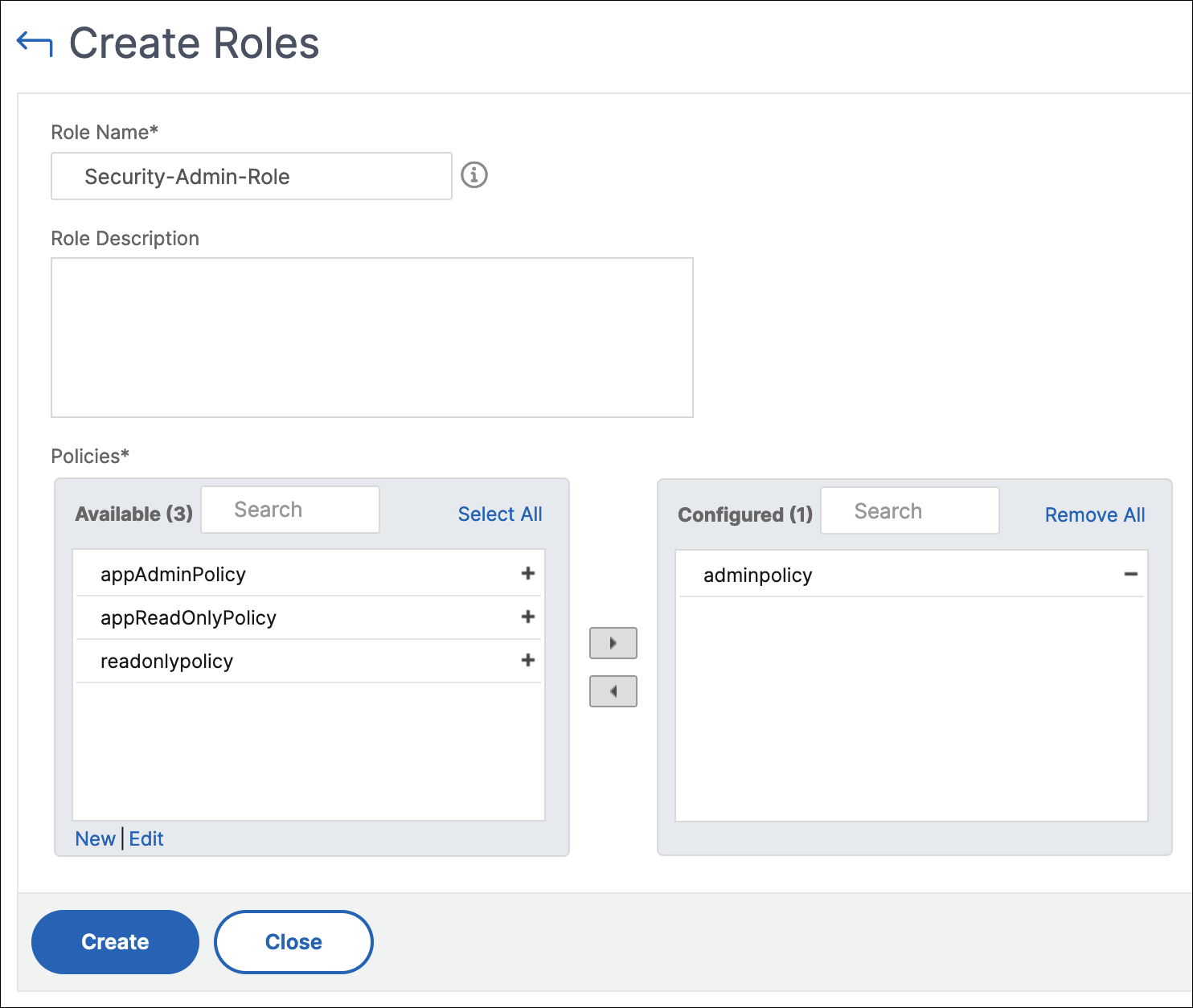Add appReadOnlyPolicy with its plus icon
This screenshot has height=1008, width=1193.
[528, 617]
